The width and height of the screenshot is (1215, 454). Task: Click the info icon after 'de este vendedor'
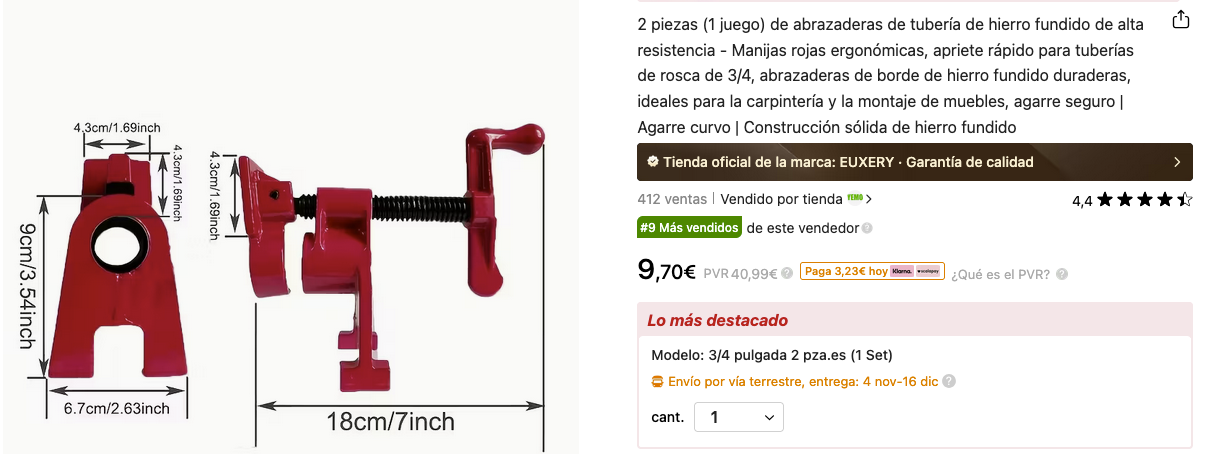[867, 228]
